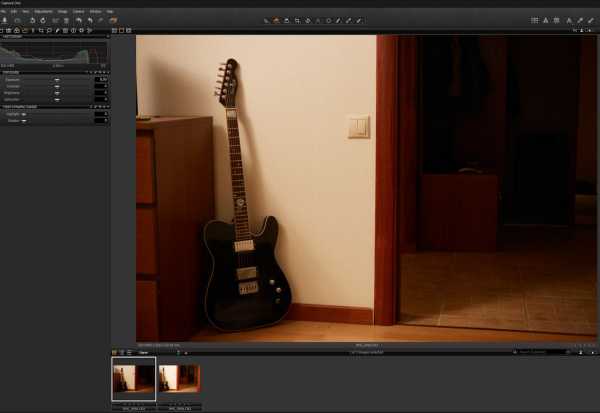The height and width of the screenshot is (413, 600).
Task: Collapse the High Dynamic Range panel
Action: [19, 106]
